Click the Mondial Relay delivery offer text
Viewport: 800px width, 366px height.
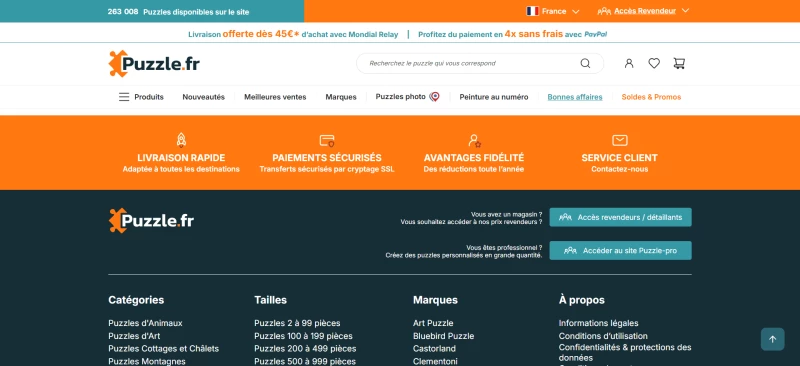click(x=293, y=34)
